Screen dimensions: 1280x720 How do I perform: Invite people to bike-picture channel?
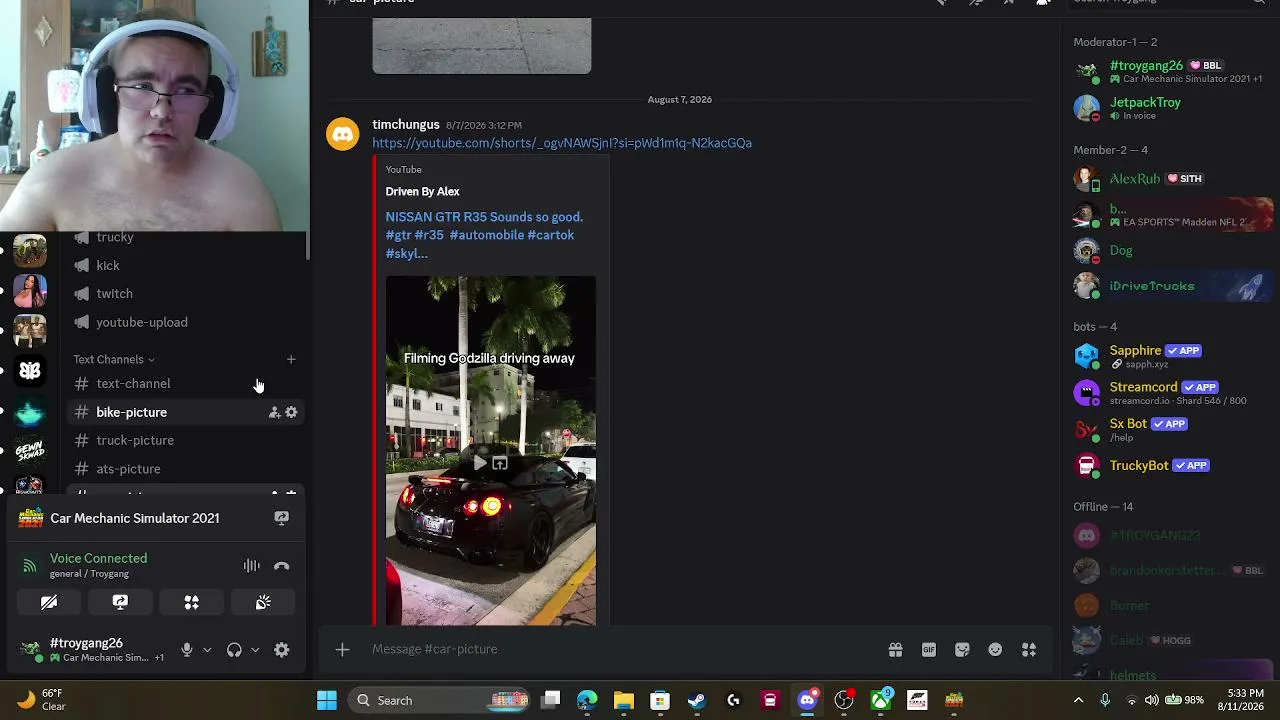[x=274, y=412]
